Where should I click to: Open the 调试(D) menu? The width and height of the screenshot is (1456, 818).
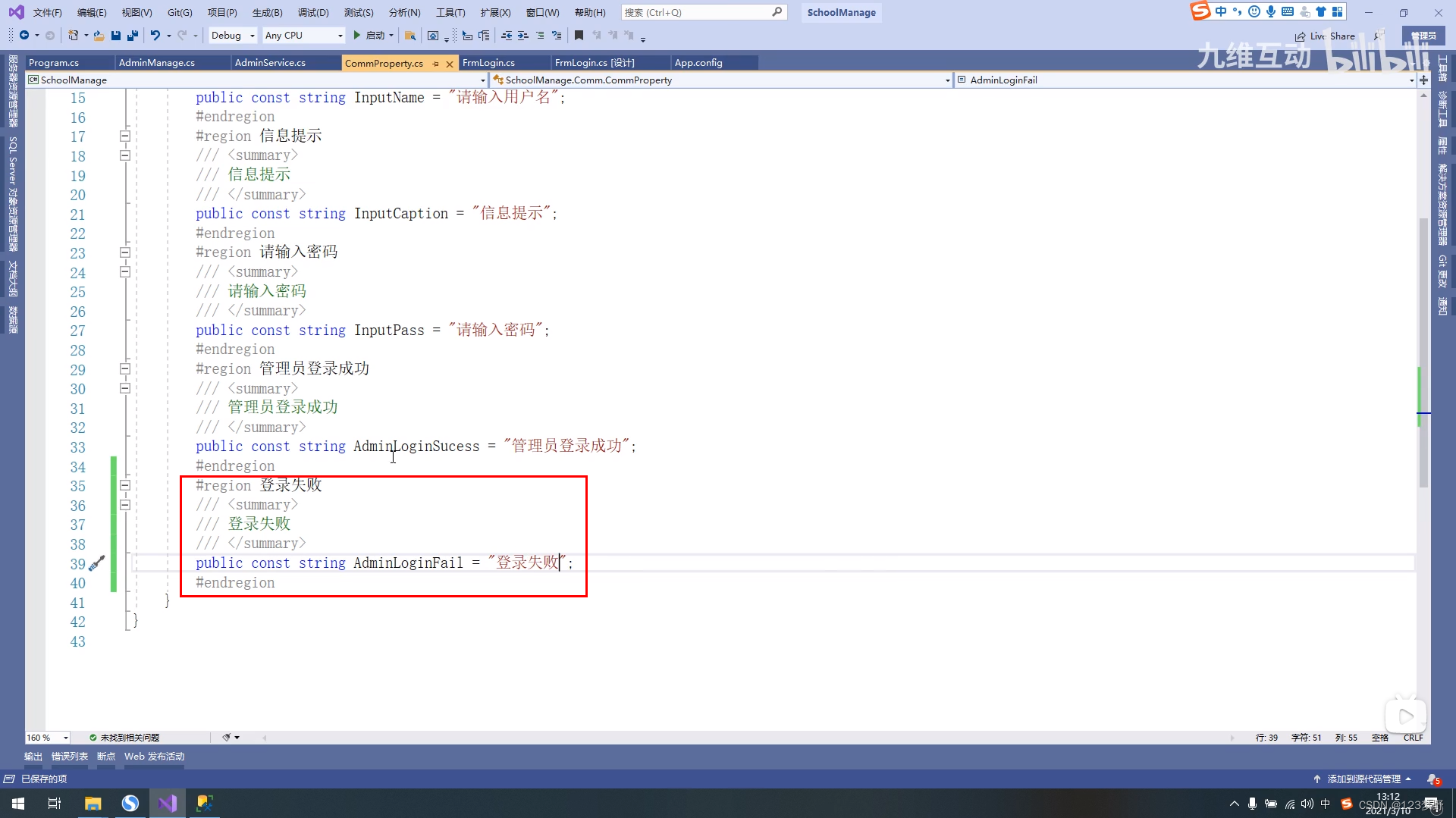[x=313, y=12]
